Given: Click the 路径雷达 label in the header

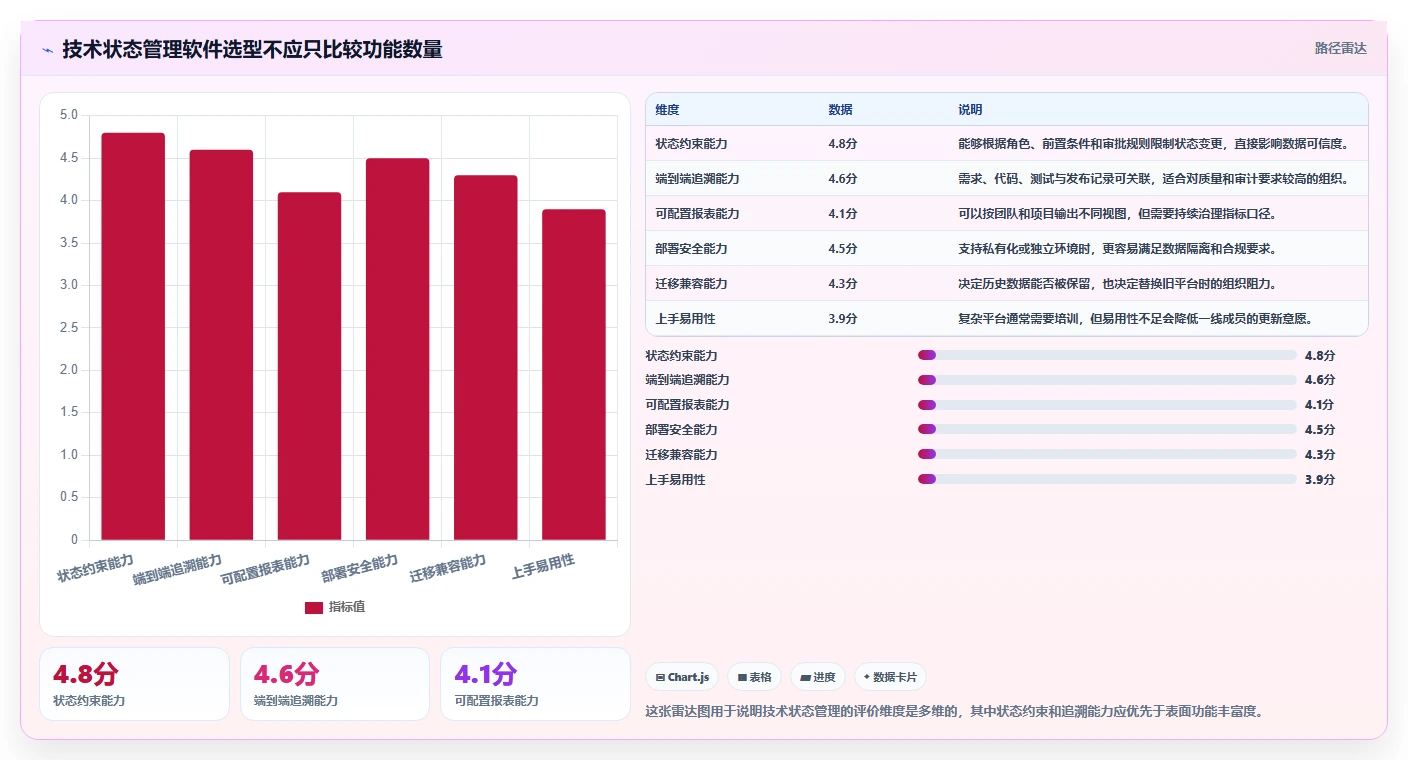Looking at the screenshot, I should pos(1340,48).
